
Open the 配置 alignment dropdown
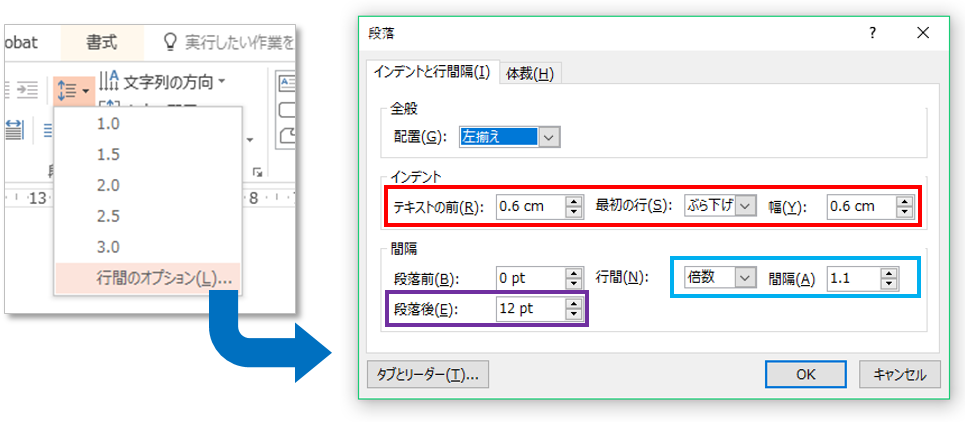click(550, 137)
